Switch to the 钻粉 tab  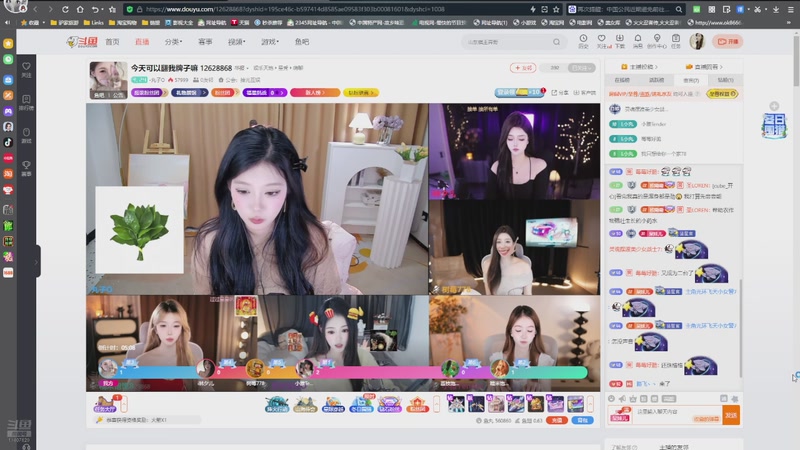(x=726, y=80)
